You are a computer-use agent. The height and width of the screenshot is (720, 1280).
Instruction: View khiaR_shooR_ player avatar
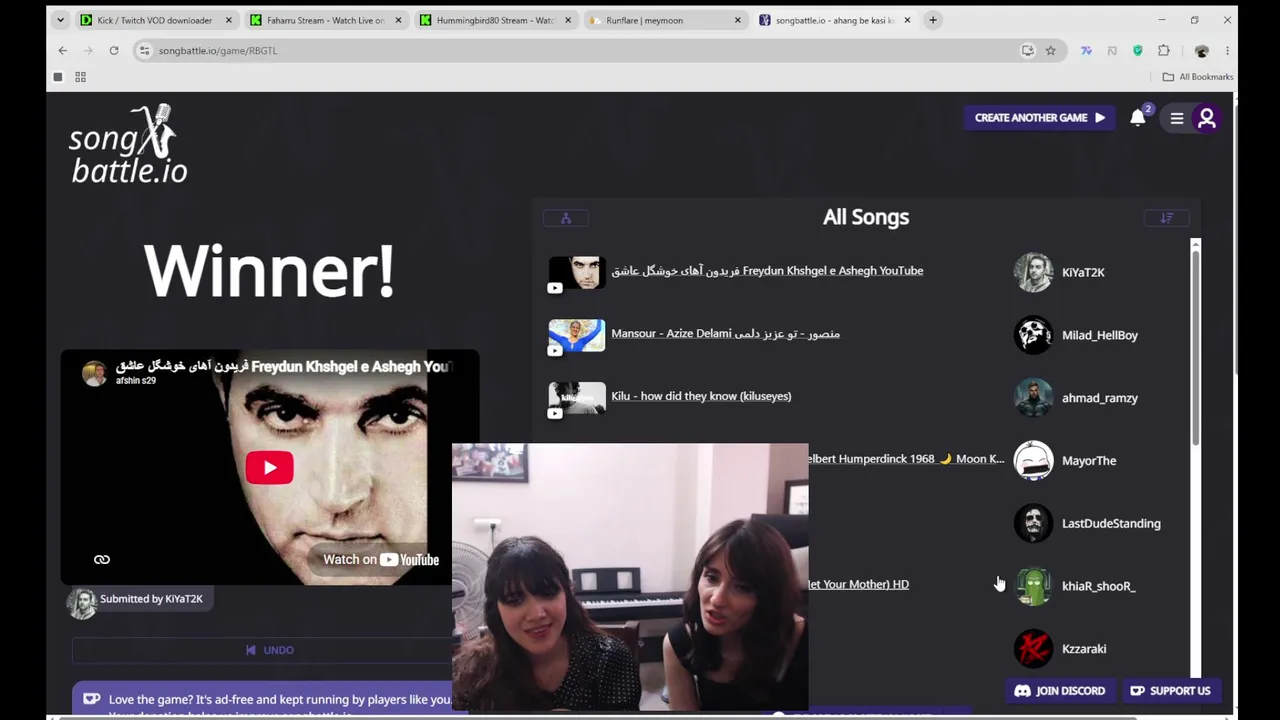(1033, 586)
